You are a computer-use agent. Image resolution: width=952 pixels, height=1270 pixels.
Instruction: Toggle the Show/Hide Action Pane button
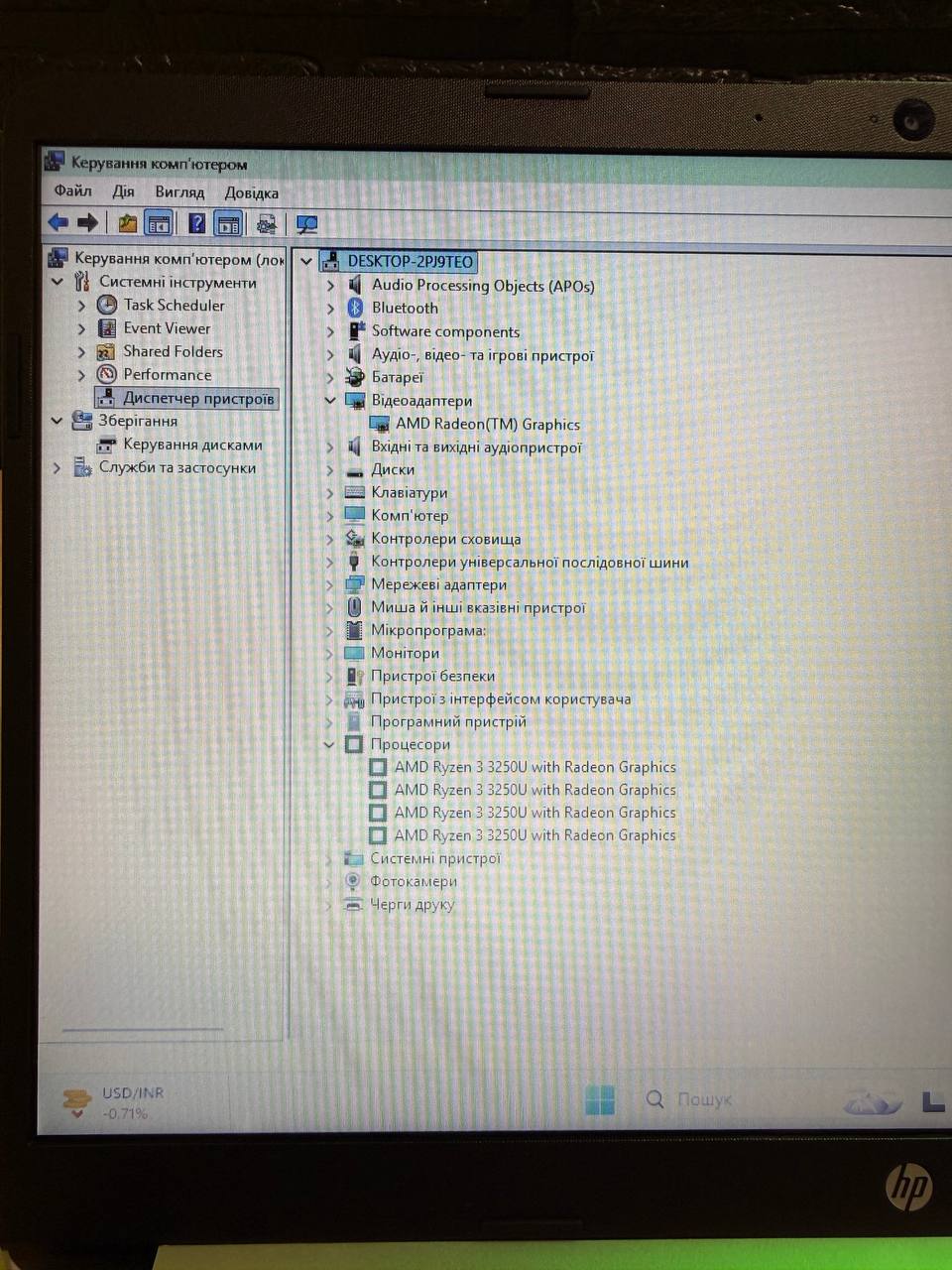[x=228, y=224]
